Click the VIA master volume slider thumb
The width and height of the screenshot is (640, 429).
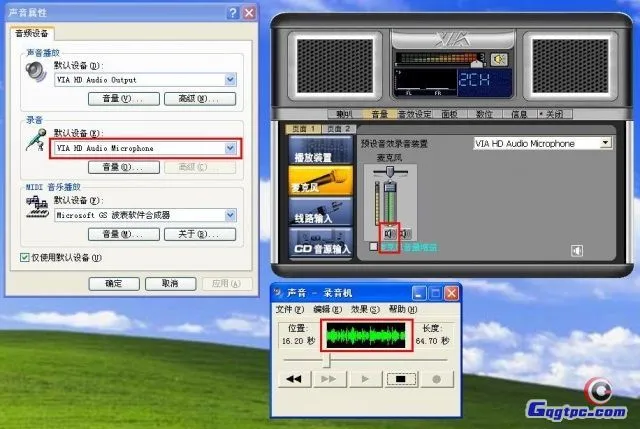[476, 64]
